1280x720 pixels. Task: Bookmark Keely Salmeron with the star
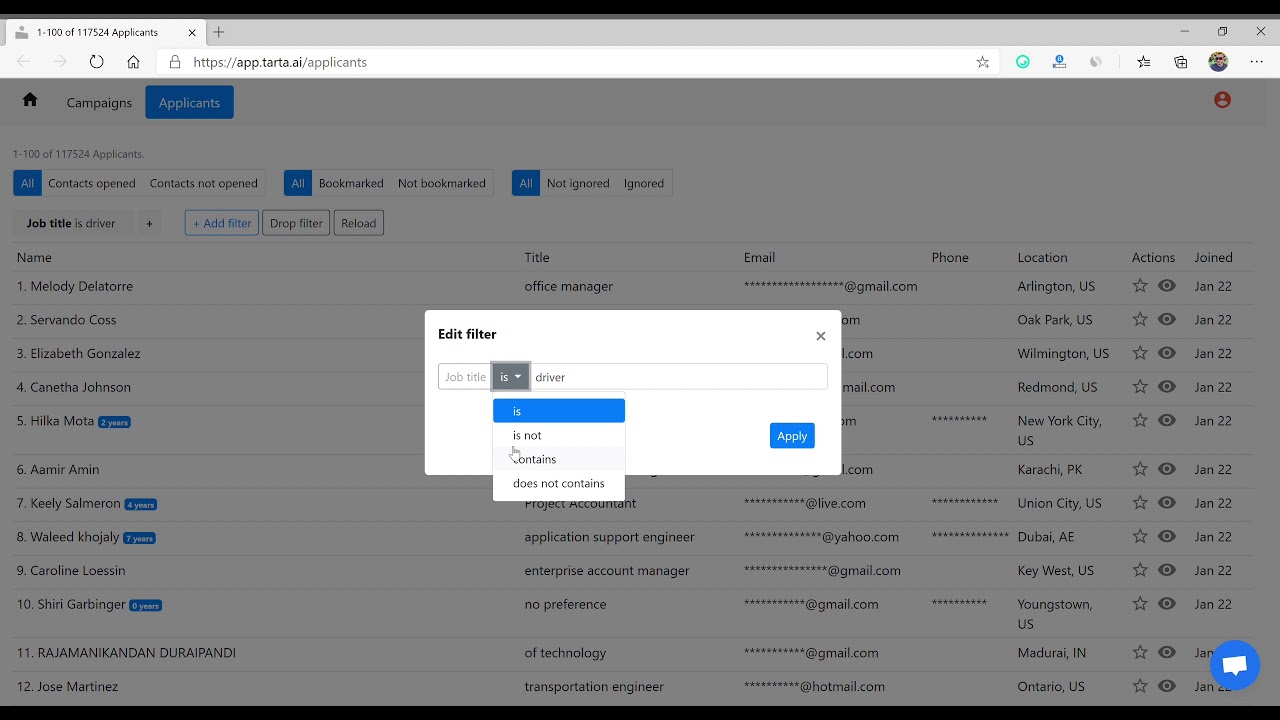1140,503
